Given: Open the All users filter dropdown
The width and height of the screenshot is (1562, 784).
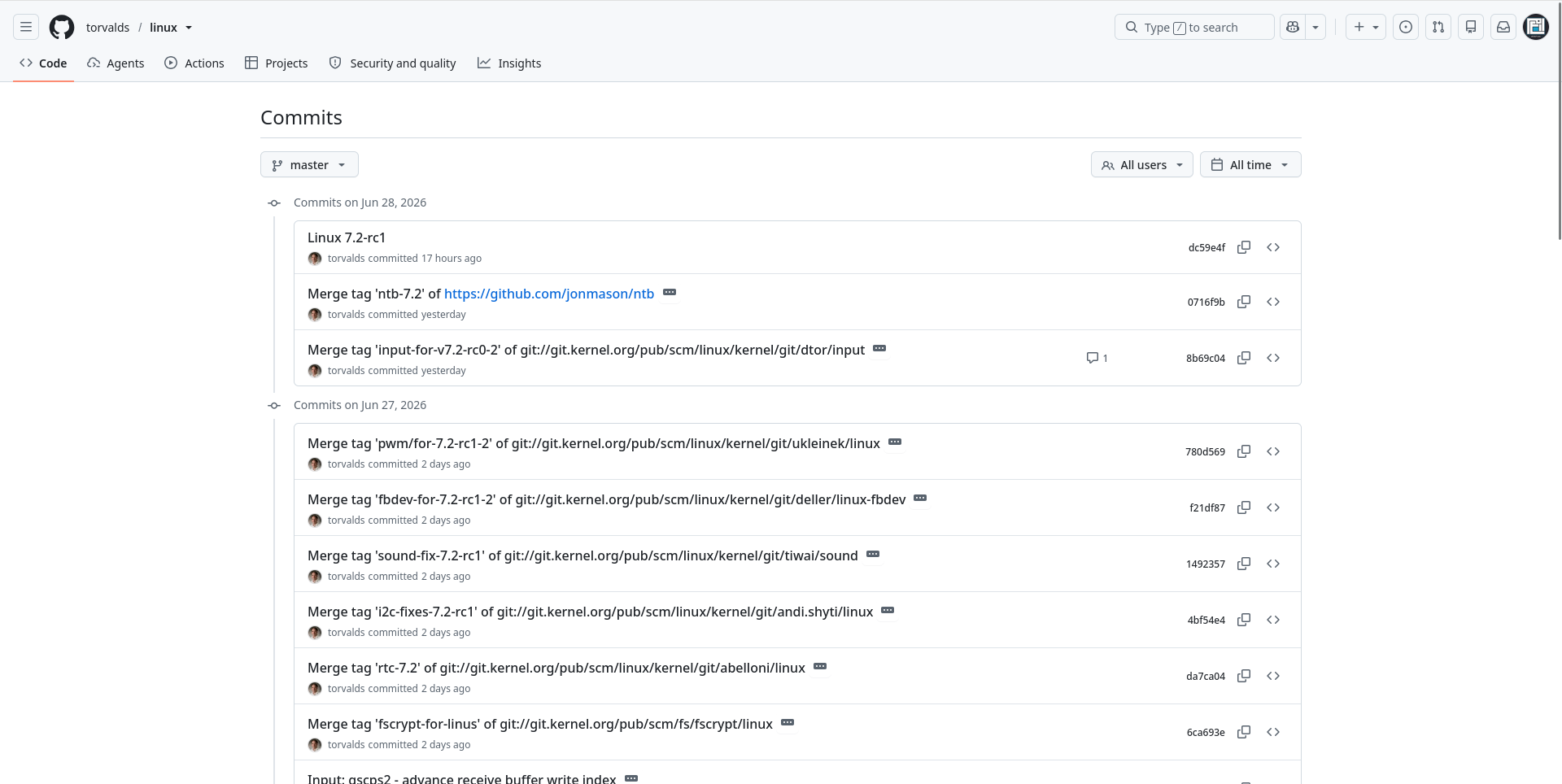Looking at the screenshot, I should pyautogui.click(x=1141, y=164).
